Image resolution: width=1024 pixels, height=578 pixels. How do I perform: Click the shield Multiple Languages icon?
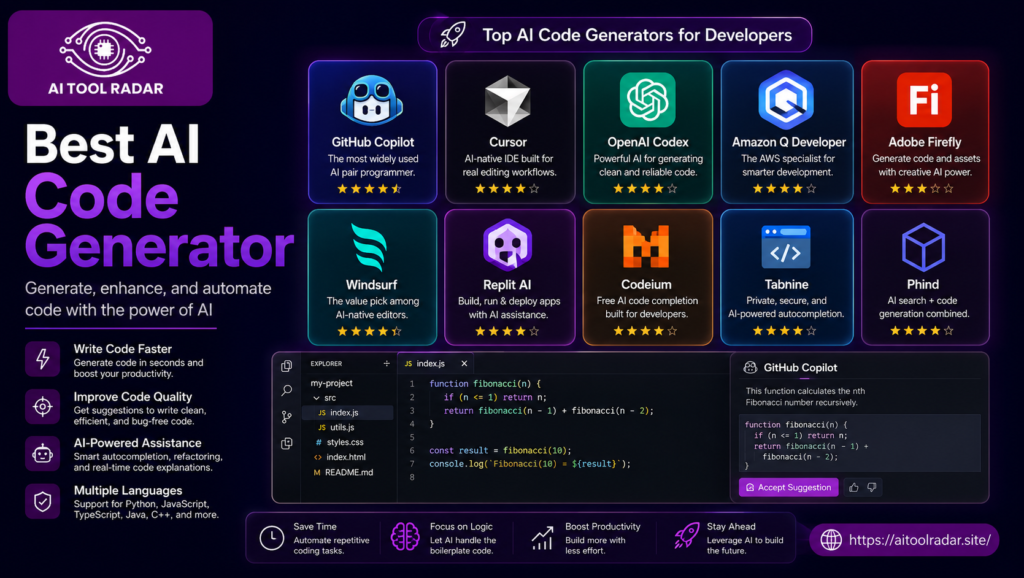(42, 501)
